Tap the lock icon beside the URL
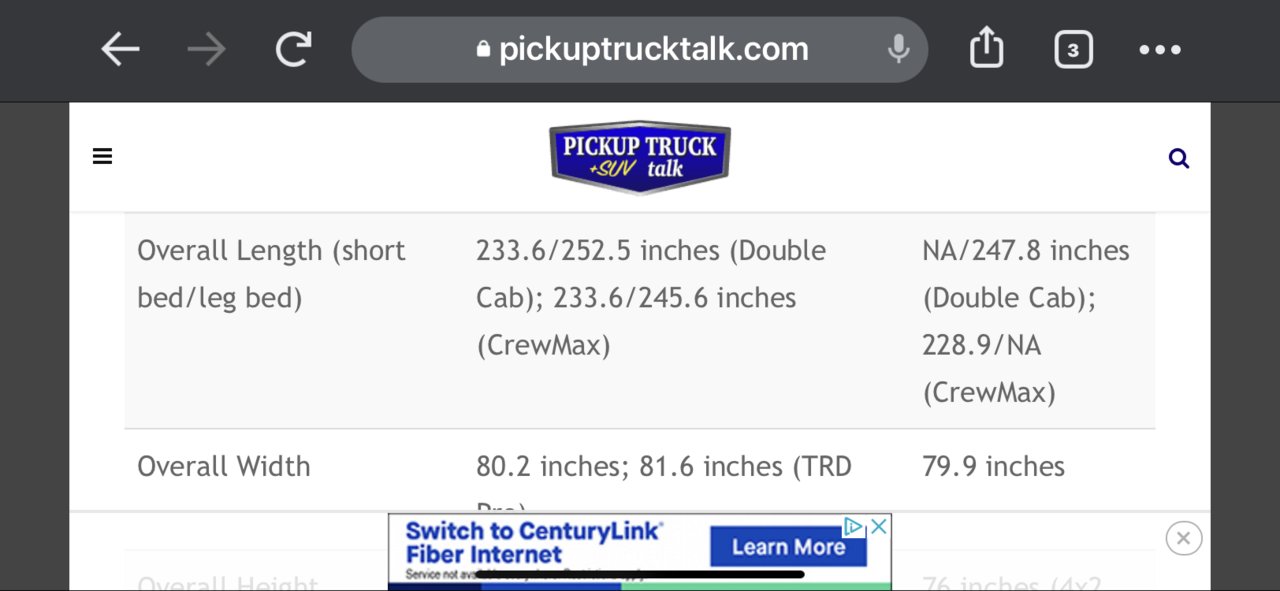 (484, 49)
